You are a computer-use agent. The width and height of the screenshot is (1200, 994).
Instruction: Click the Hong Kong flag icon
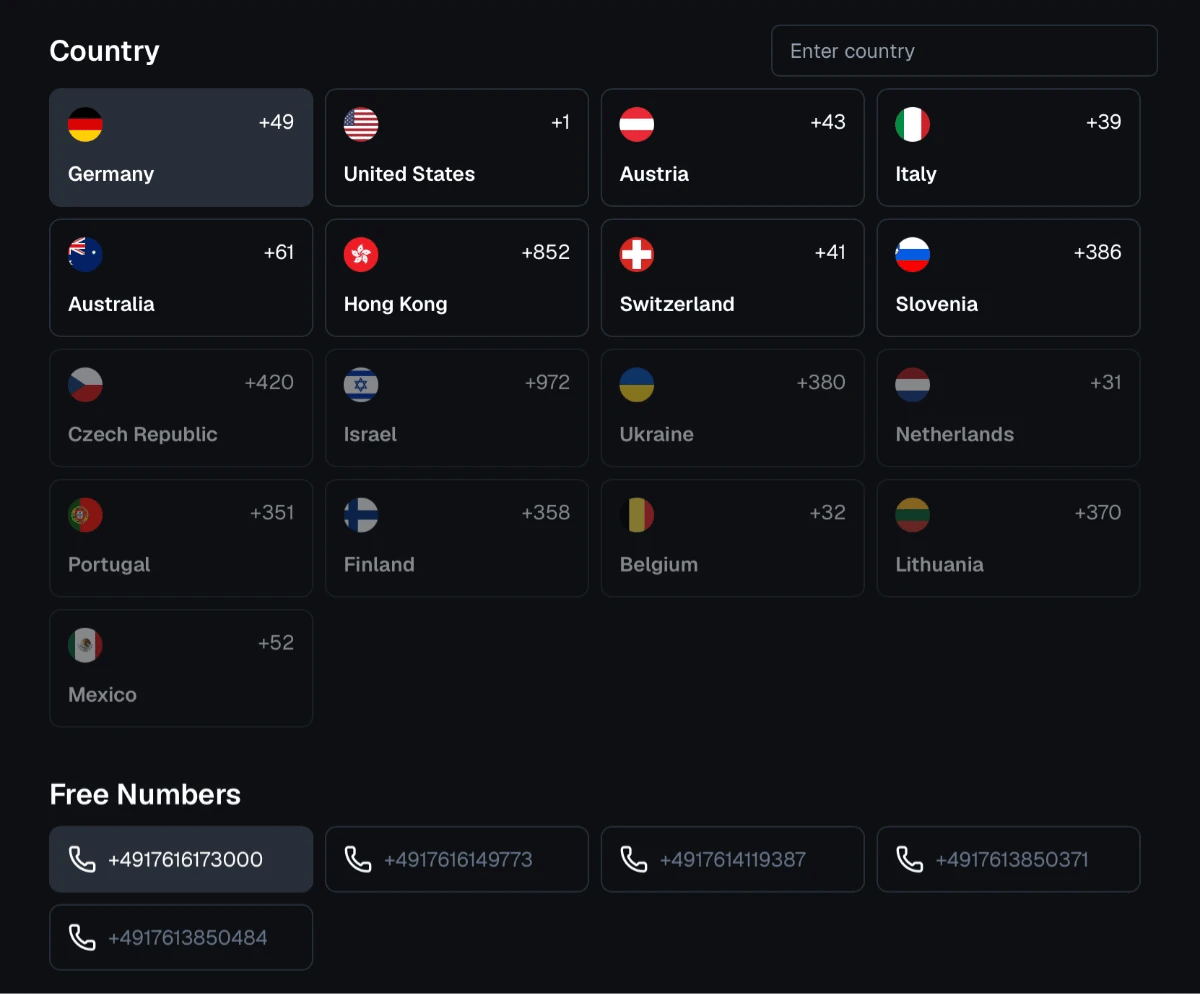361,255
